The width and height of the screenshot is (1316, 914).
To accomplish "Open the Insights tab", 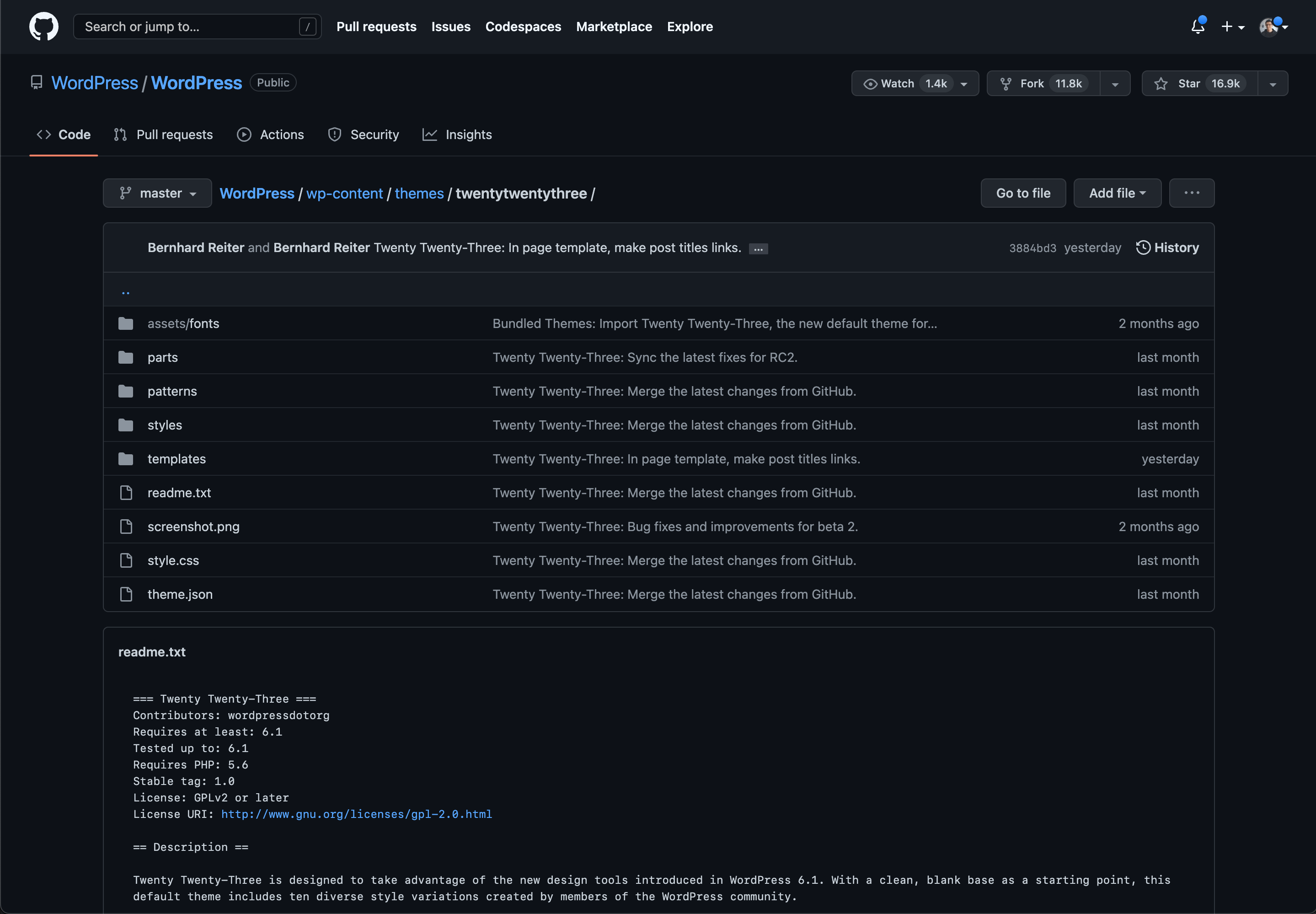I will (x=457, y=134).
